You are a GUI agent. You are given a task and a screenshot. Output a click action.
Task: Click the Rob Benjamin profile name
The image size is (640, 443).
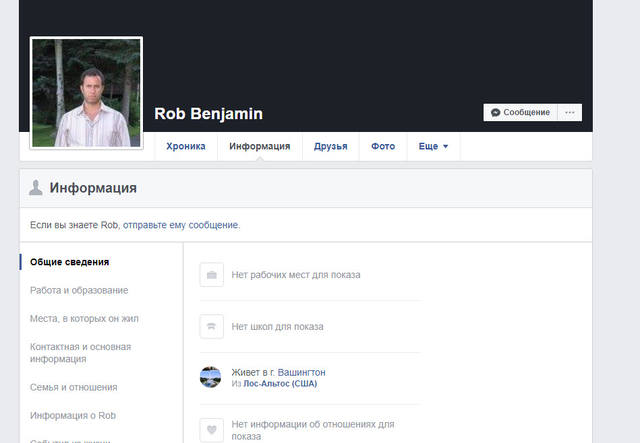[209, 114]
